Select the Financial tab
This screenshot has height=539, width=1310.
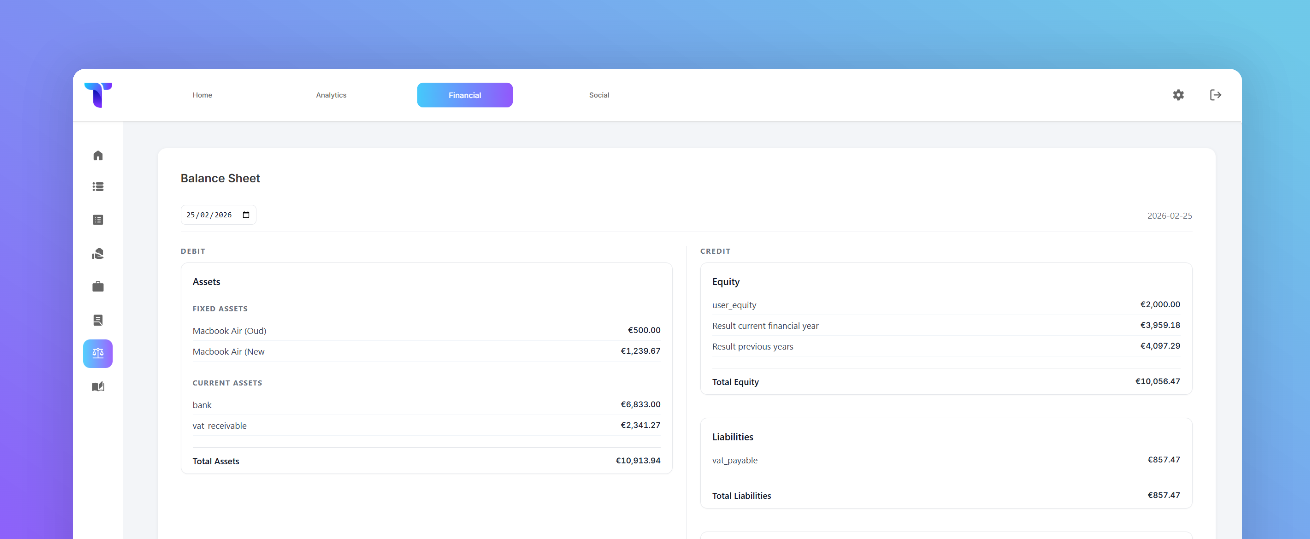(465, 95)
